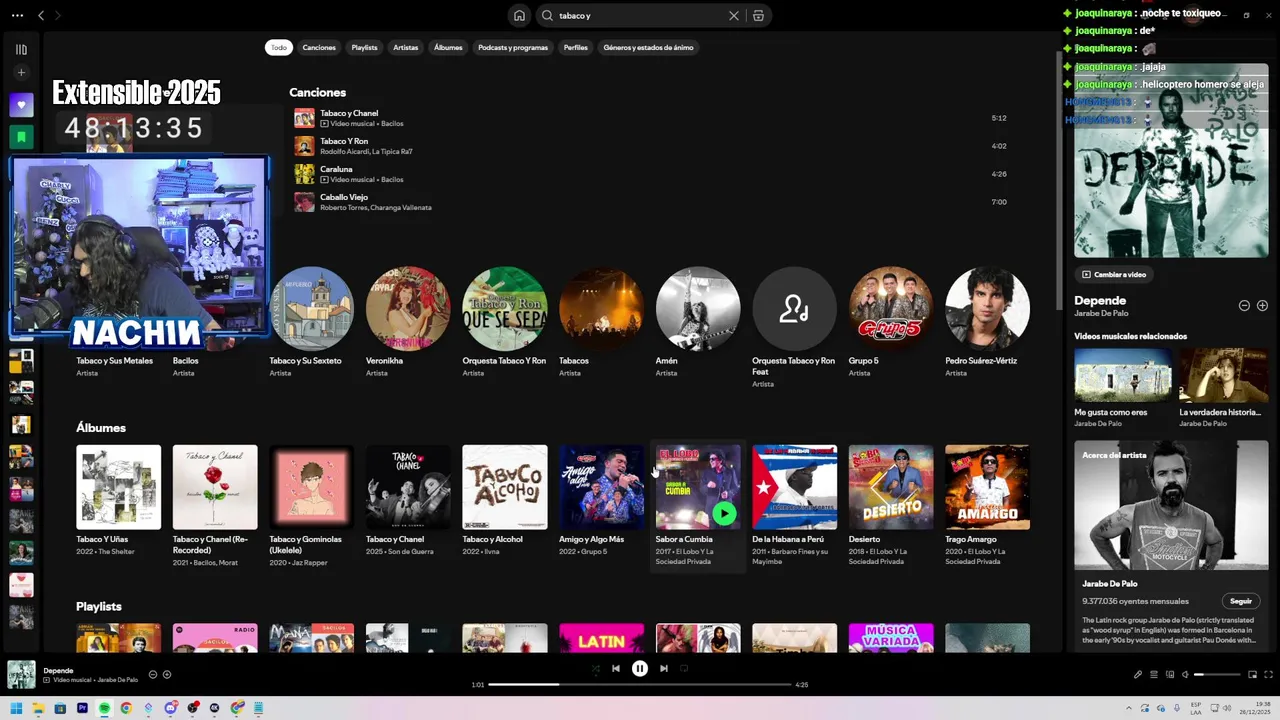The height and width of the screenshot is (720, 1280).
Task: Filter results by Álbumes
Action: (448, 47)
